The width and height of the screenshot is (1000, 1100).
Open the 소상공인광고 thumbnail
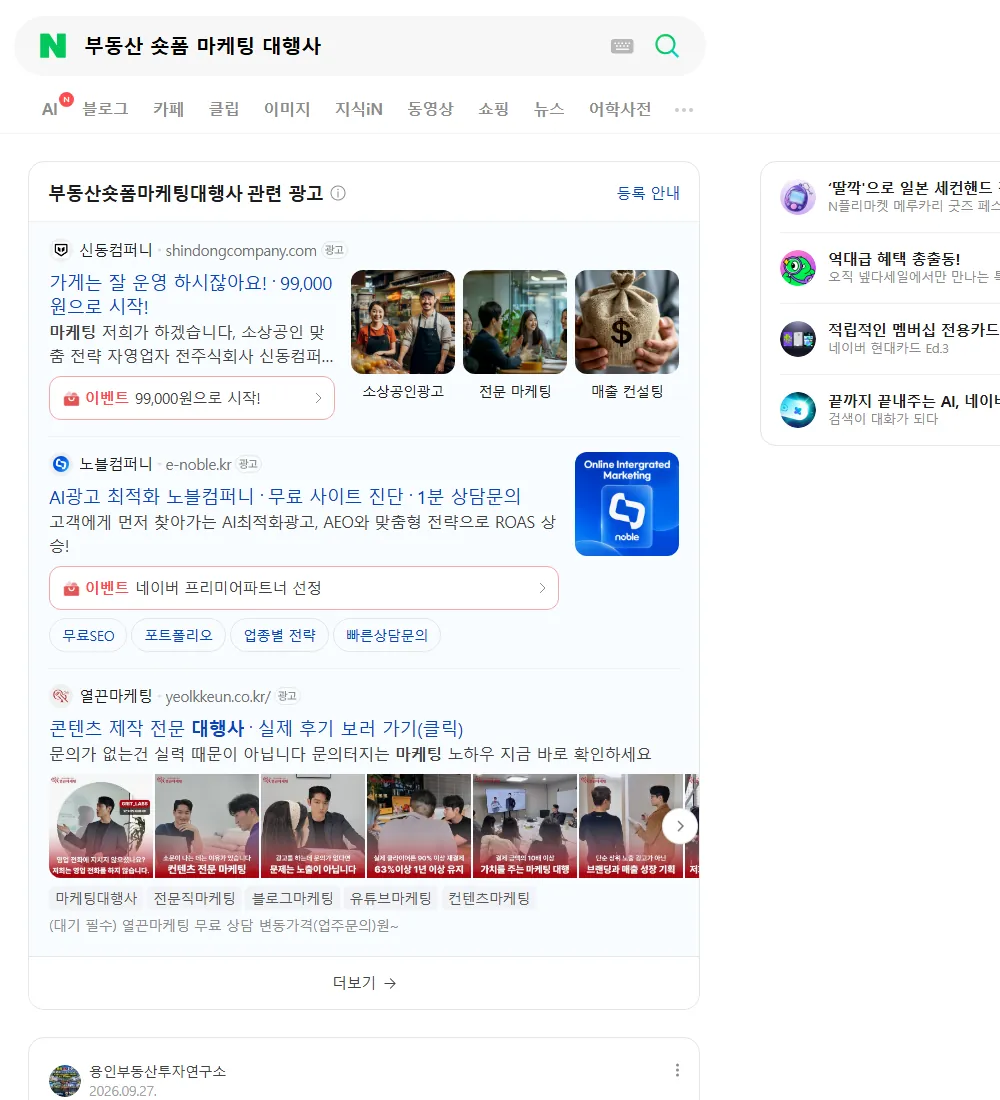tap(403, 322)
